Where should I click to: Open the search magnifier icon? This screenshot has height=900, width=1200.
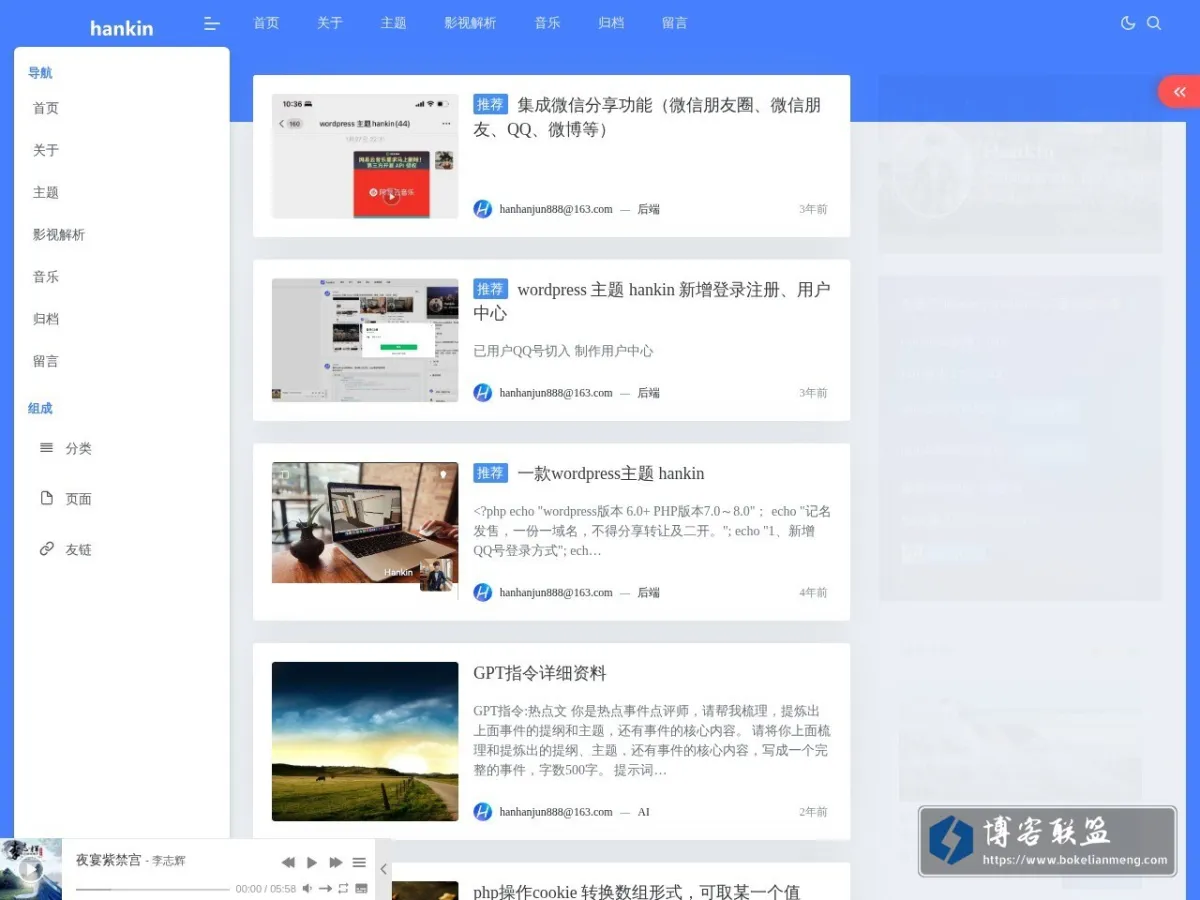coord(1154,23)
